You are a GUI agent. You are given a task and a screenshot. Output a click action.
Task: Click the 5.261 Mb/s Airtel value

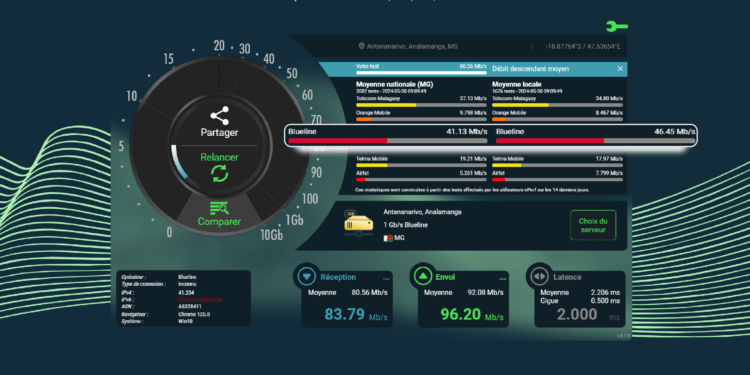coord(473,173)
